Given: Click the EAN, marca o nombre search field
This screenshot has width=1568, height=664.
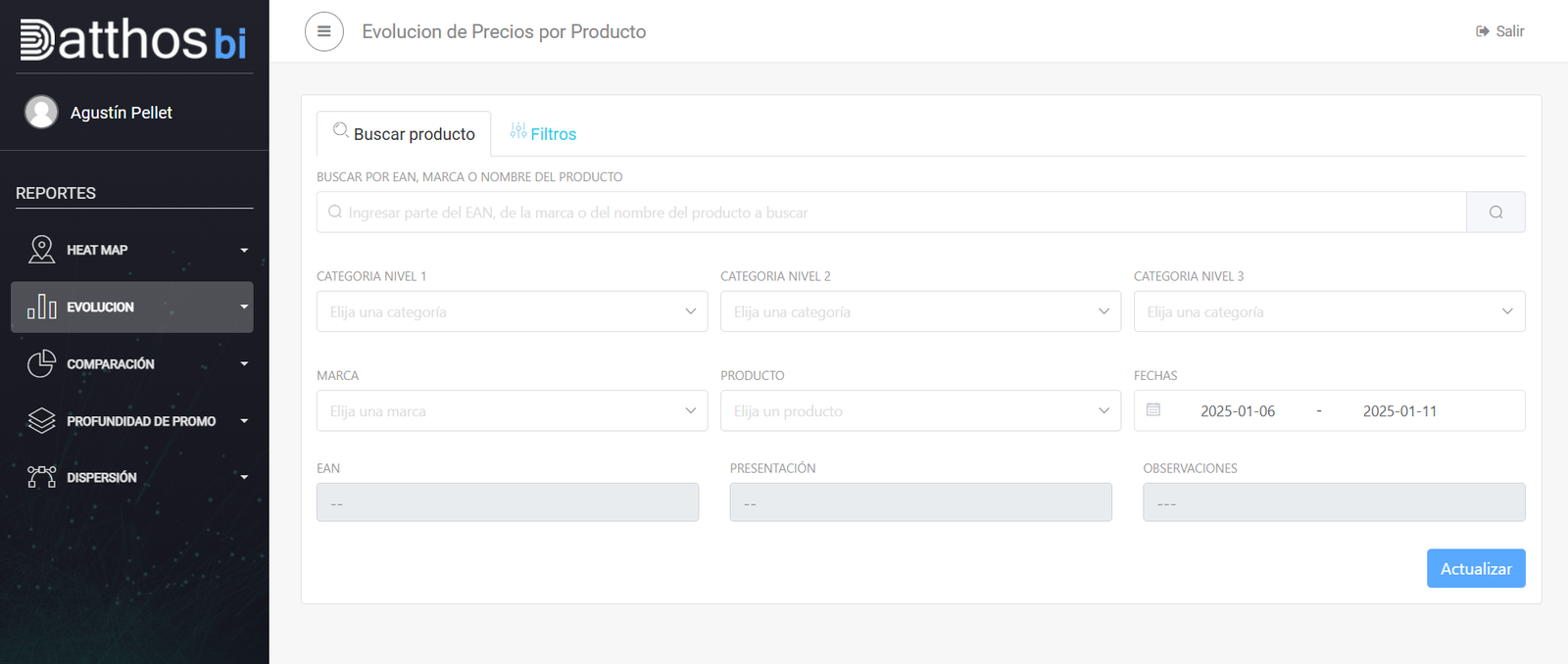Looking at the screenshot, I should pyautogui.click(x=891, y=212).
